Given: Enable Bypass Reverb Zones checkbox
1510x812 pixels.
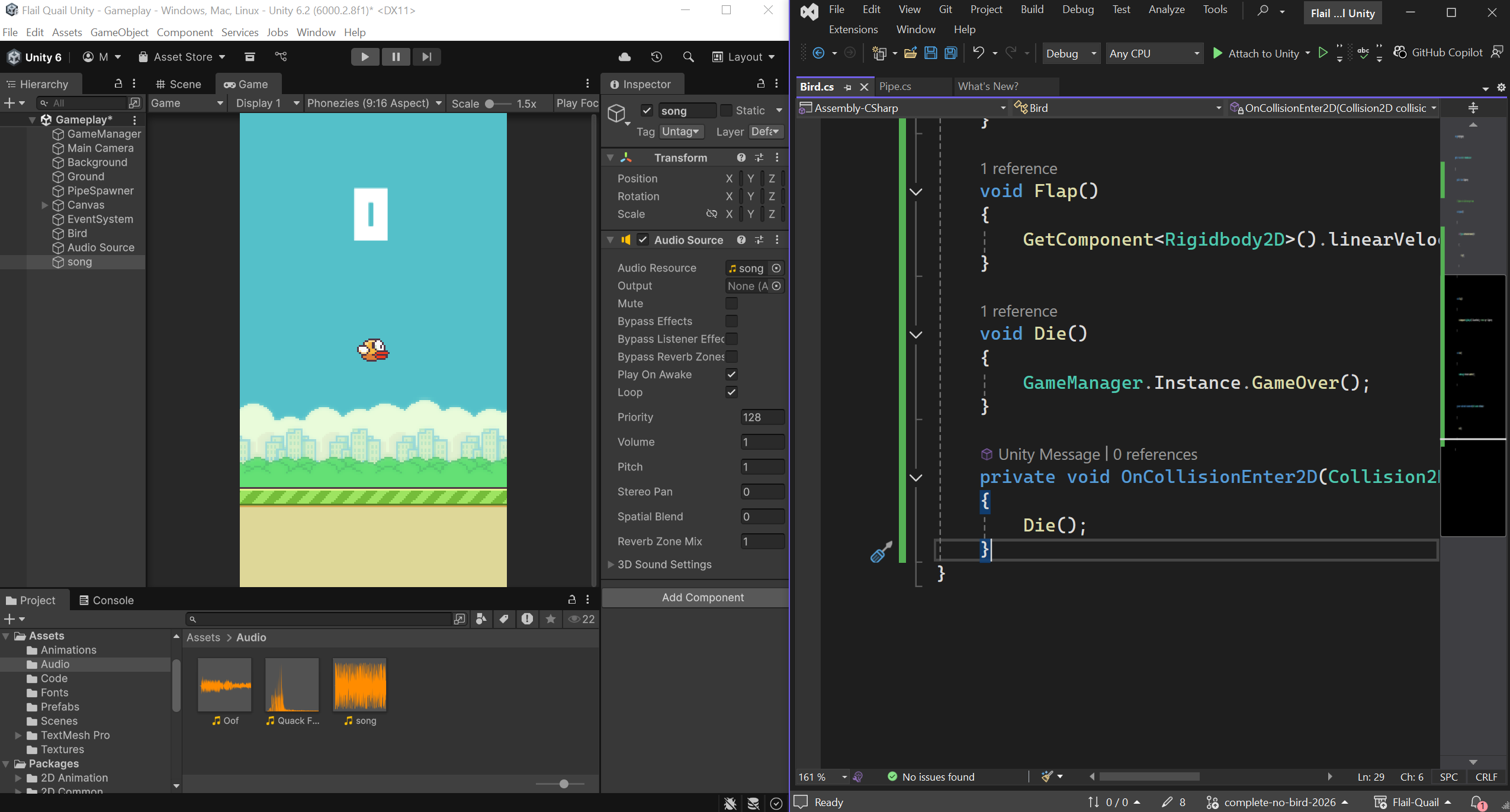Looking at the screenshot, I should click(731, 357).
